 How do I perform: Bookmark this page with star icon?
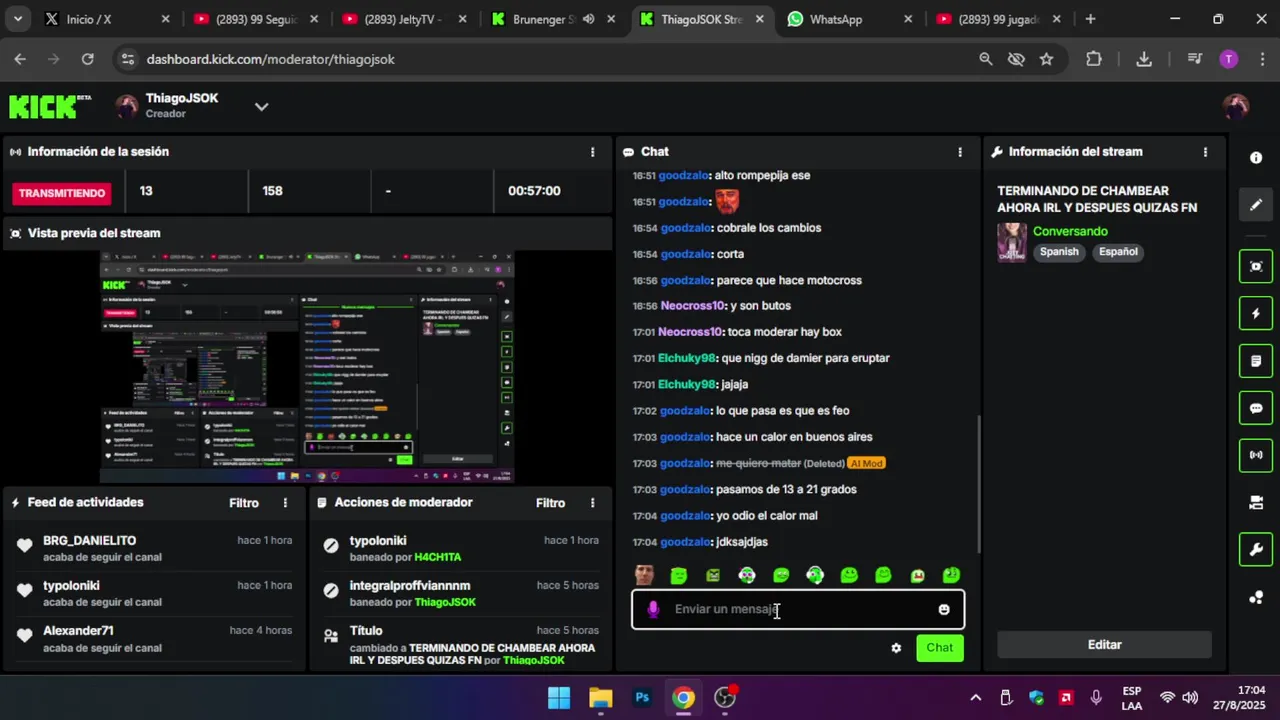coord(1046,59)
